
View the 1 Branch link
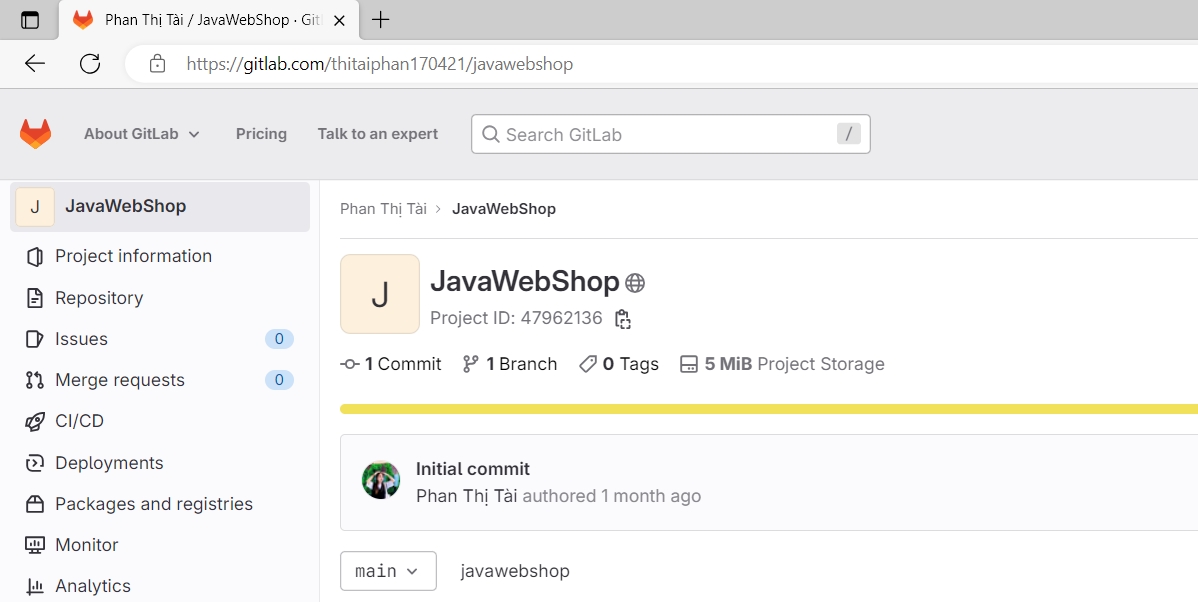coord(510,364)
